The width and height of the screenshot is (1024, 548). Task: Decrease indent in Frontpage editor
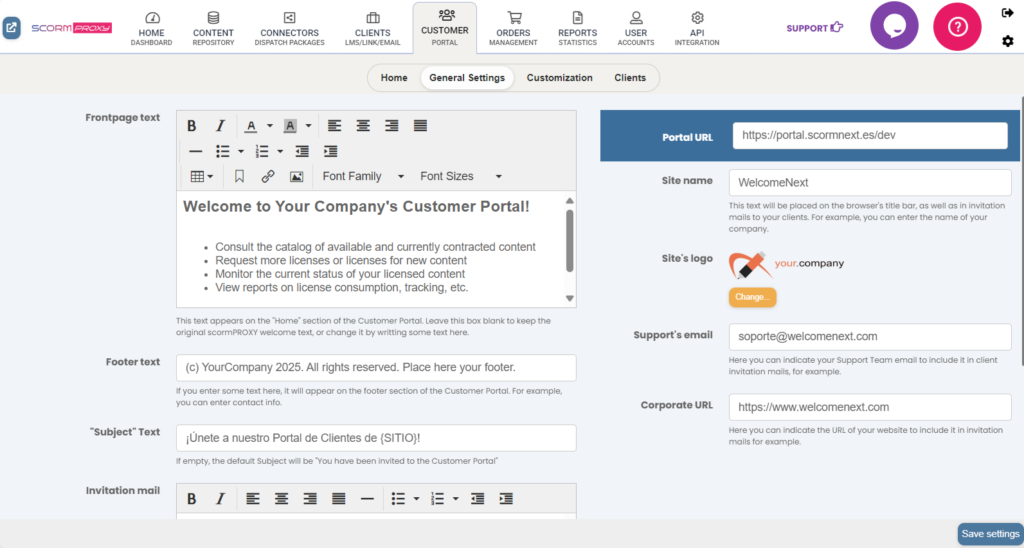(302, 152)
